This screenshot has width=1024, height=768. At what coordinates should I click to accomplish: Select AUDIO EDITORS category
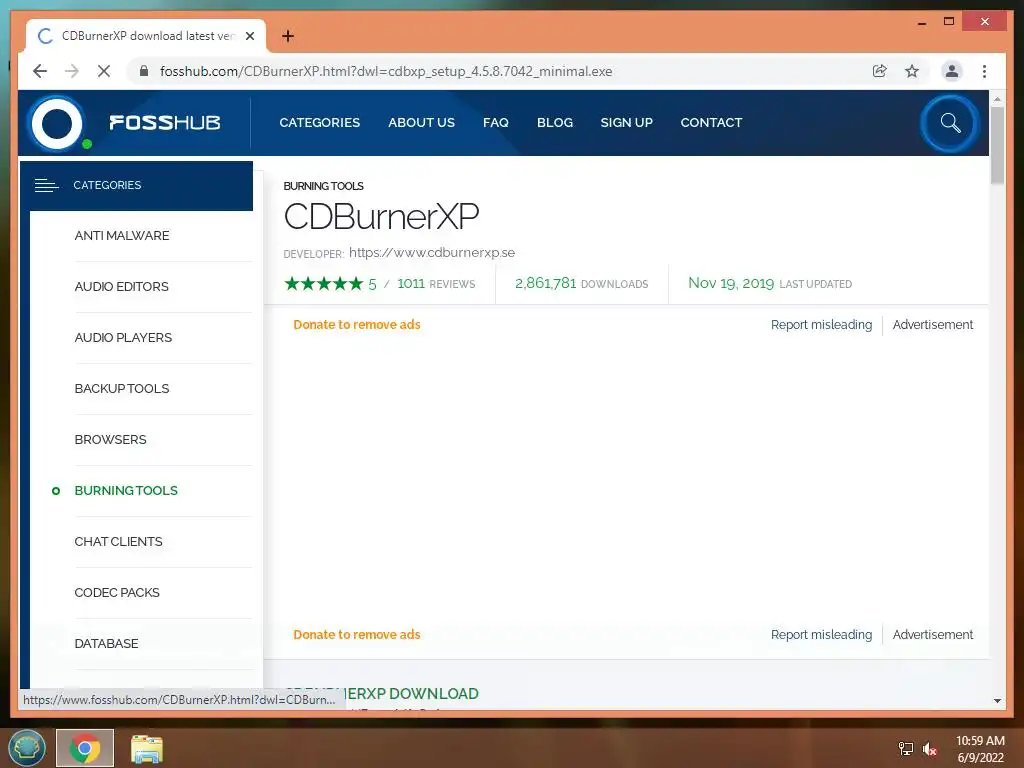coord(121,287)
